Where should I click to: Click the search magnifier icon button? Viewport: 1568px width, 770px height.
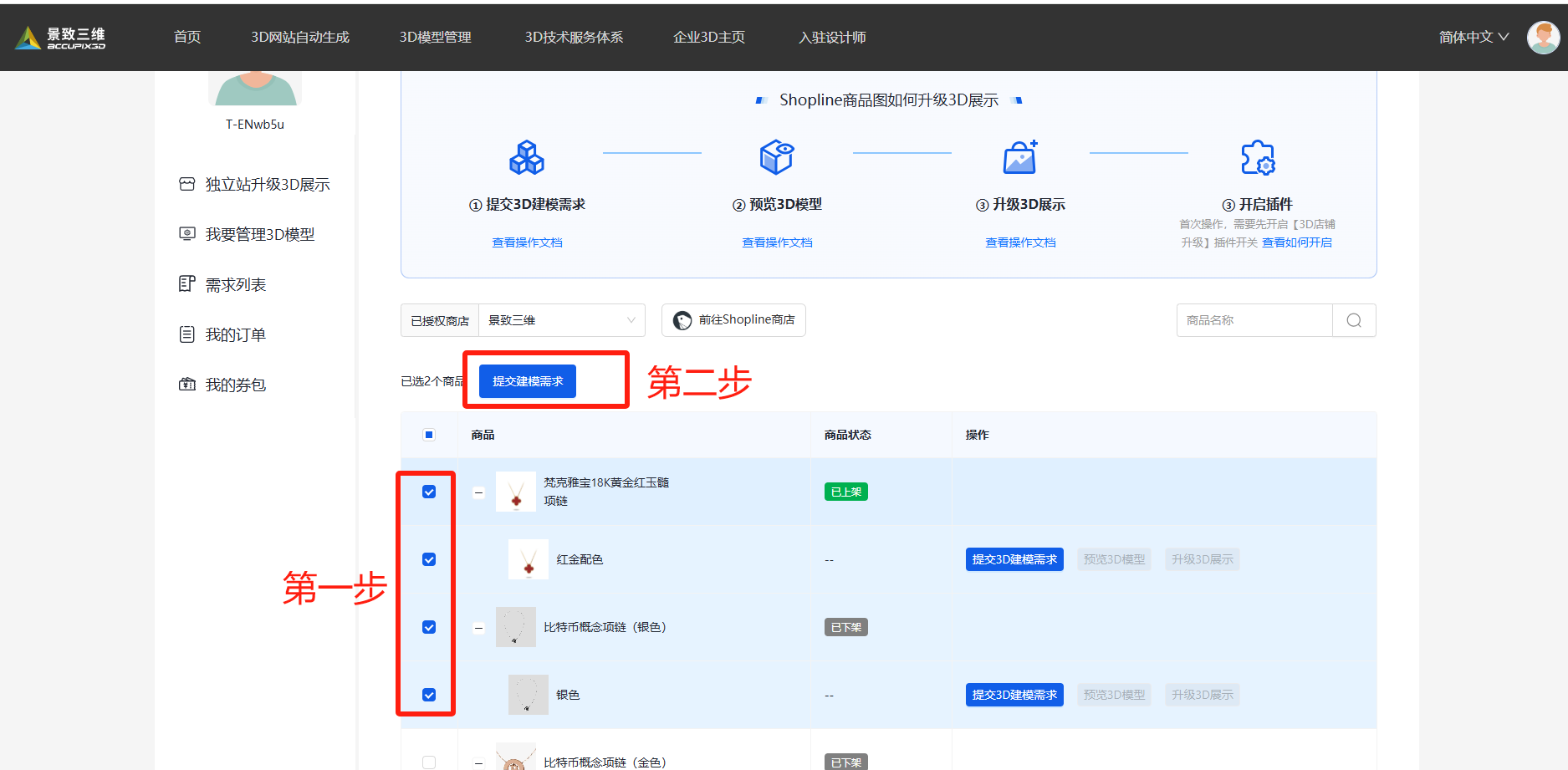(1353, 320)
